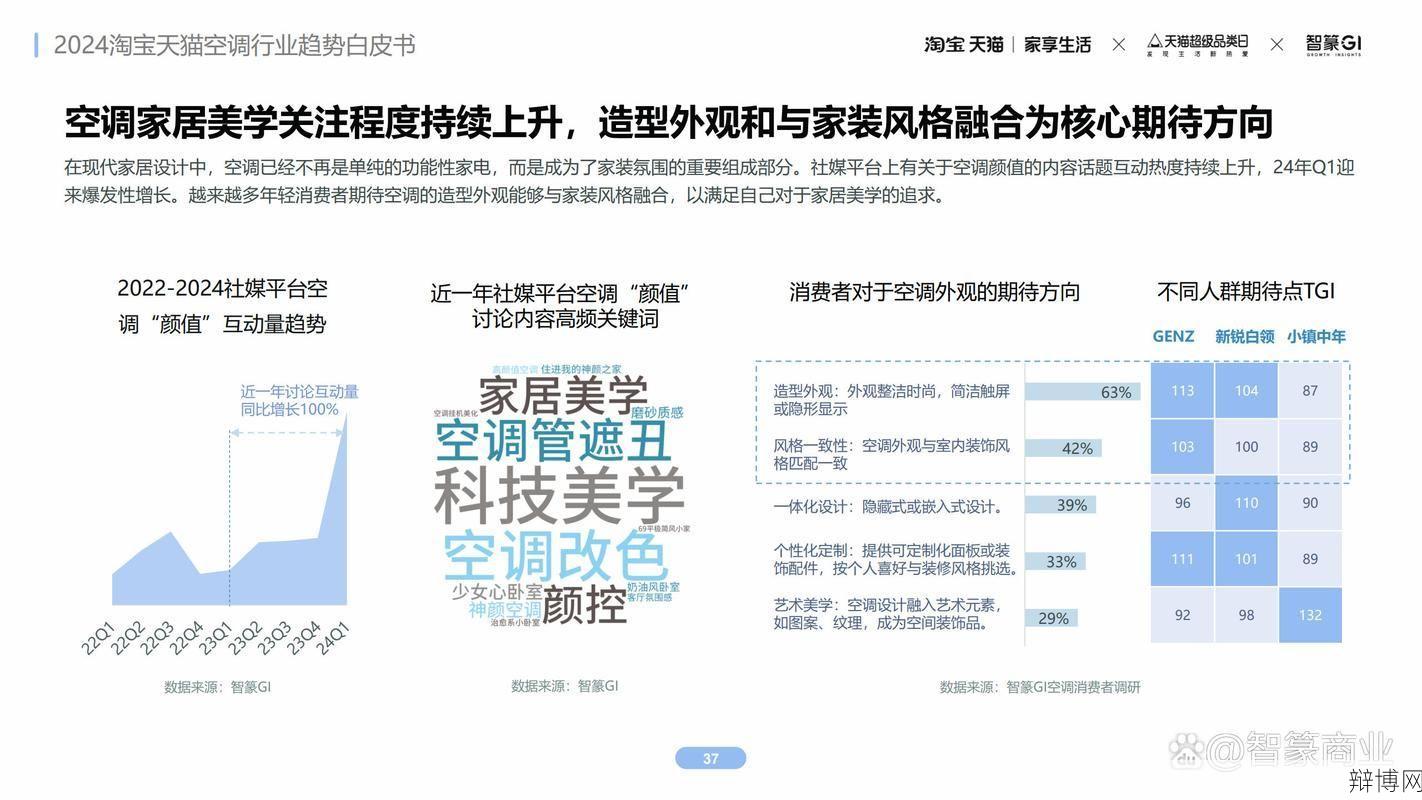Click the word cloud title 讨论内容高频关键词

coord(565,319)
